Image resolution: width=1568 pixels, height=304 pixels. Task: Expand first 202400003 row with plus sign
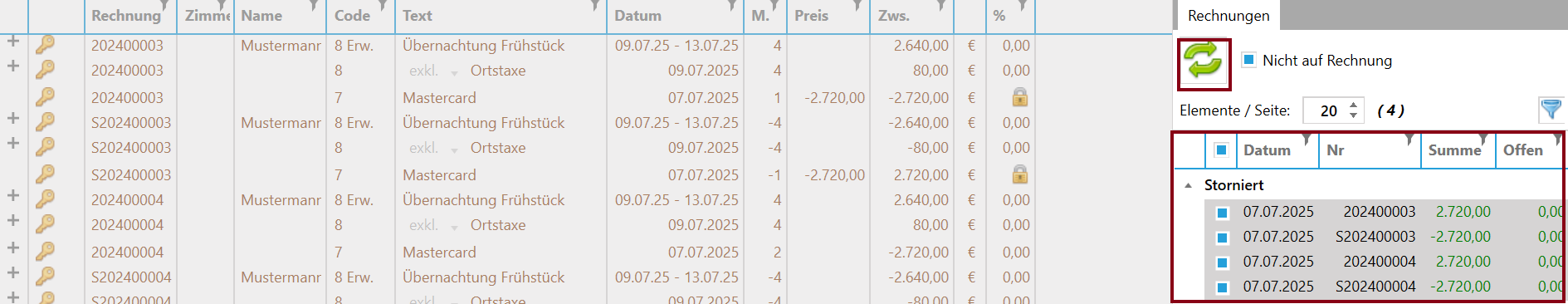tap(12, 41)
